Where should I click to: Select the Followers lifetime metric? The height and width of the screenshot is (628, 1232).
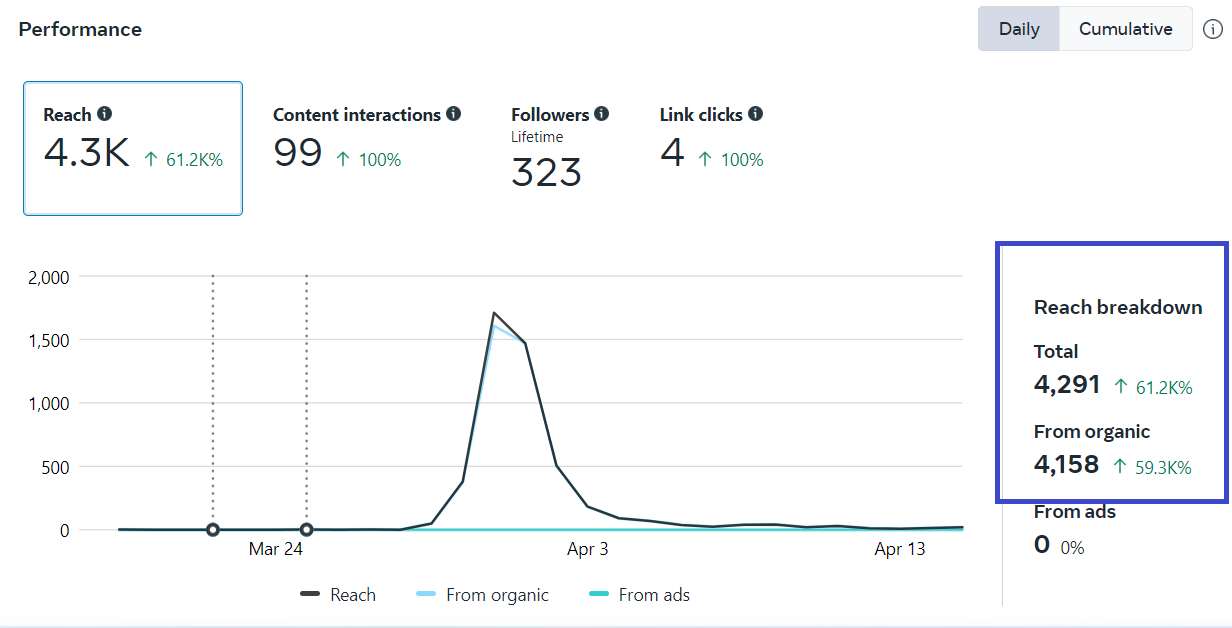click(559, 148)
